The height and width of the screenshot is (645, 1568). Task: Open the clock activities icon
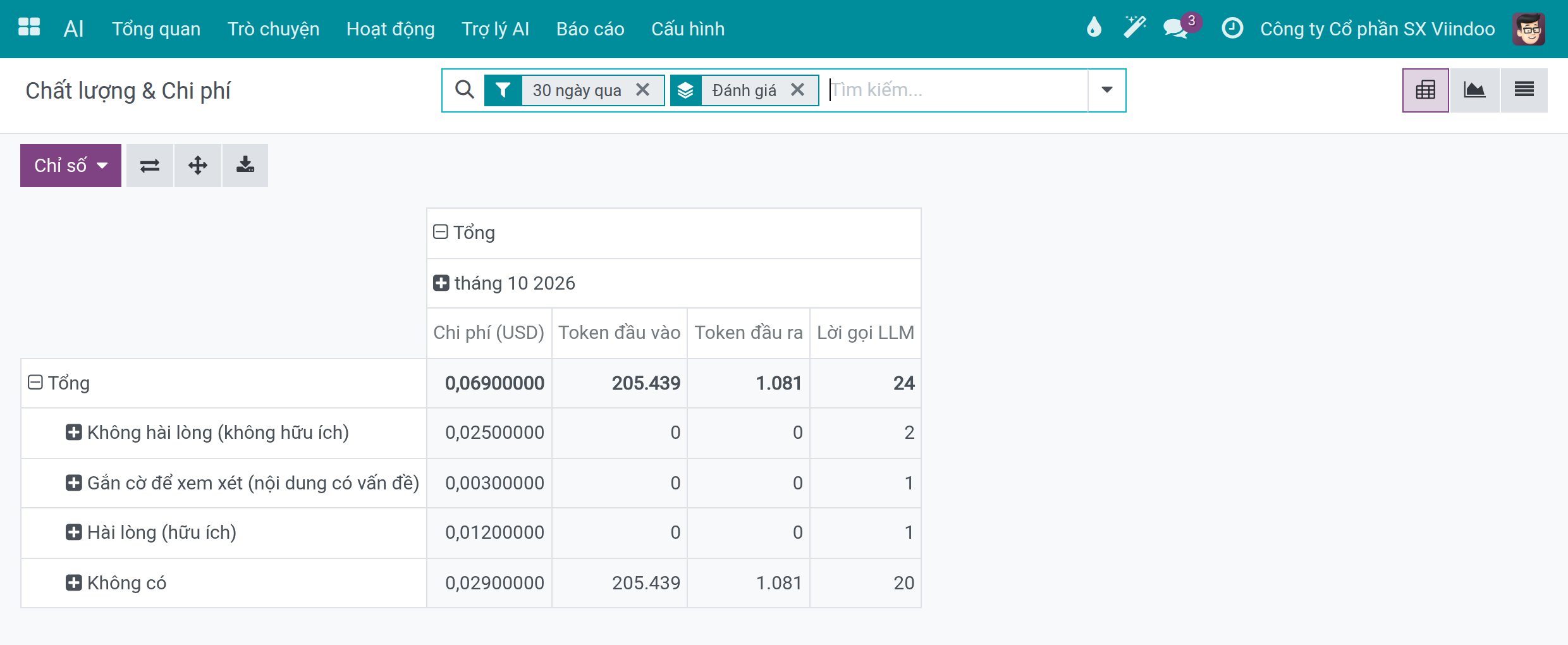(1232, 28)
